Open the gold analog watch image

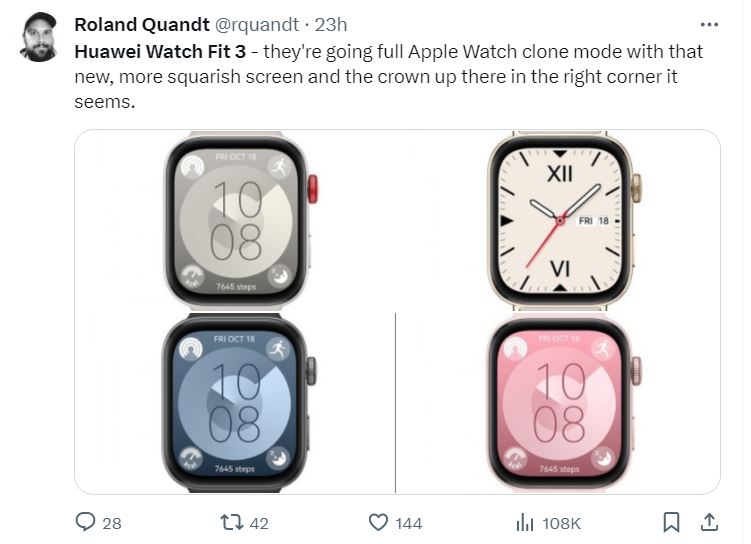(x=560, y=220)
